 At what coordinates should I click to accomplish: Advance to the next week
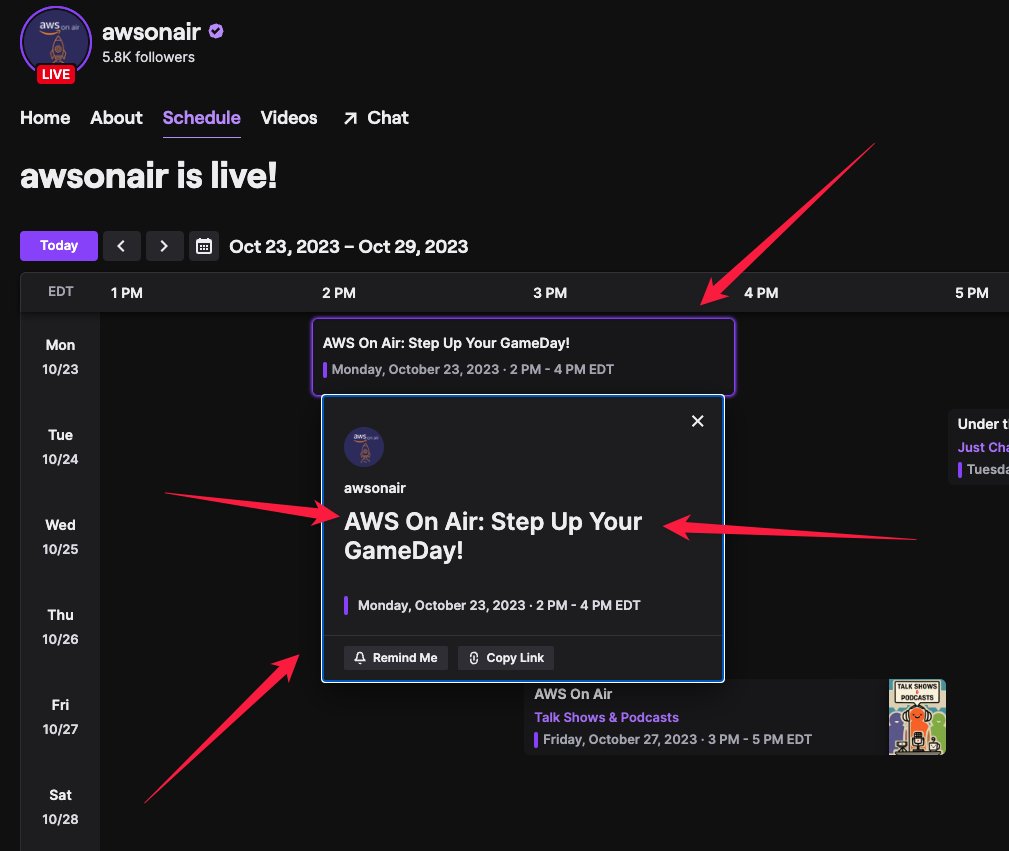[164, 246]
